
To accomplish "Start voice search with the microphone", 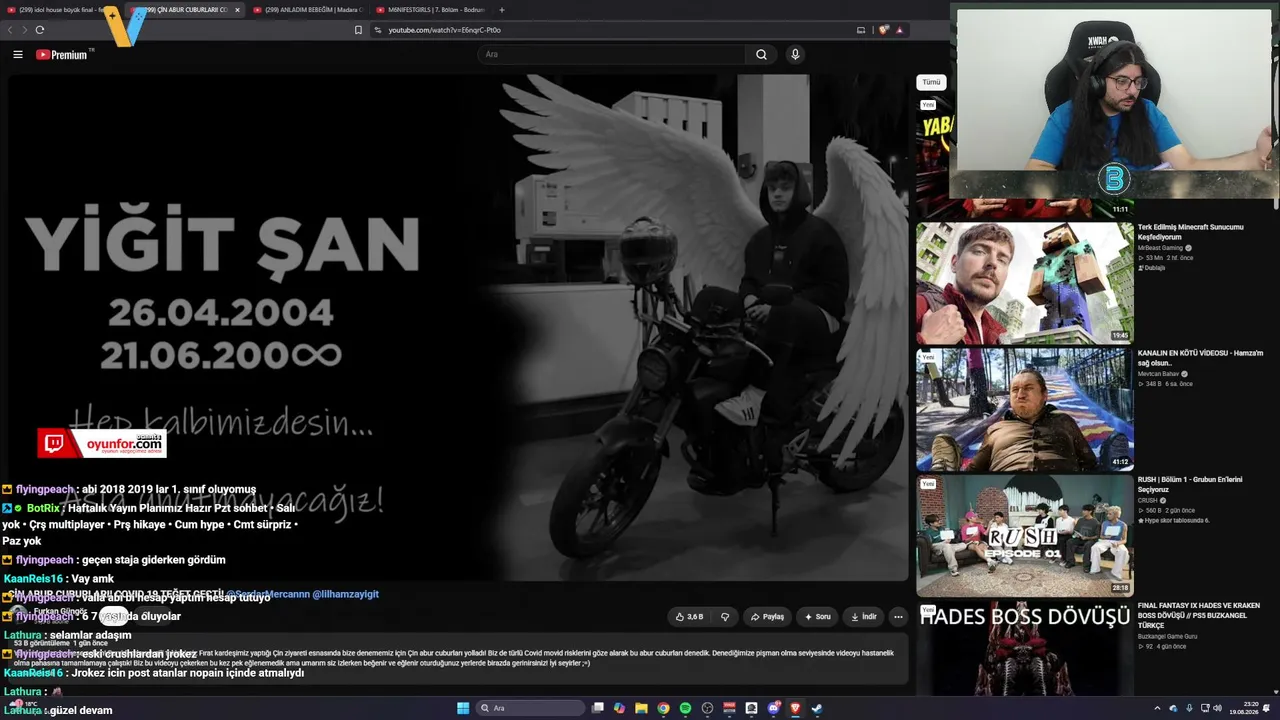I will 795,55.
